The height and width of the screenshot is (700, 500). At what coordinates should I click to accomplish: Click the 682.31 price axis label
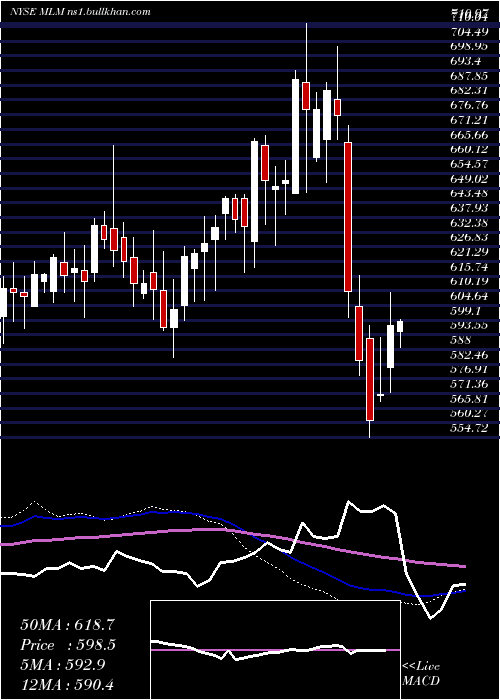click(x=470, y=91)
